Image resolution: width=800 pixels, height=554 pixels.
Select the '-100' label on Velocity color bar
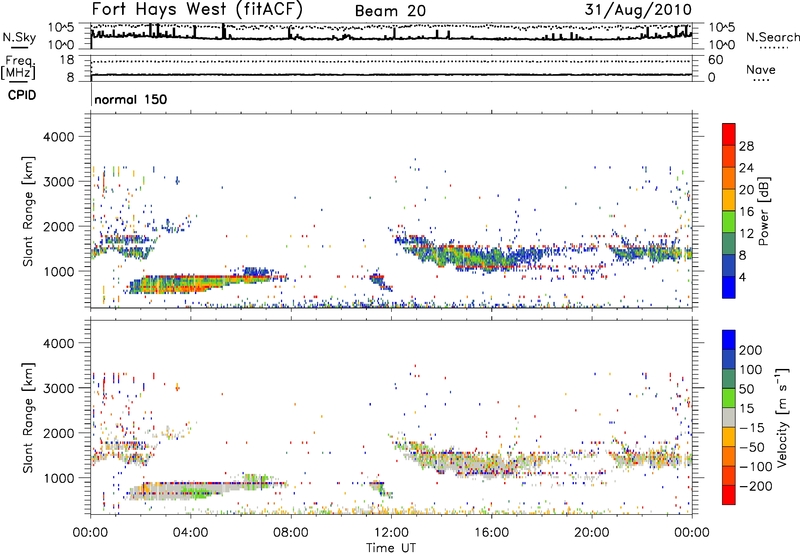click(x=754, y=467)
